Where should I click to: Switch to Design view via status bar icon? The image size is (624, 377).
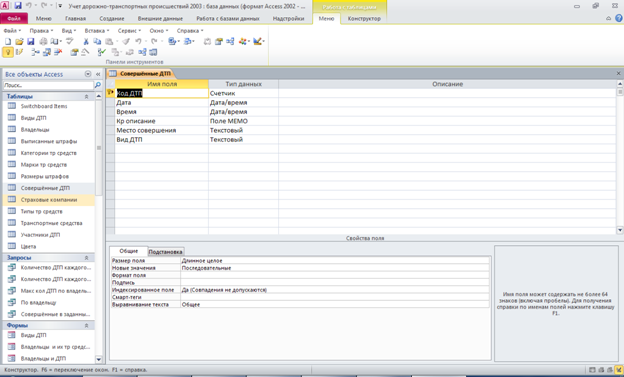click(619, 370)
